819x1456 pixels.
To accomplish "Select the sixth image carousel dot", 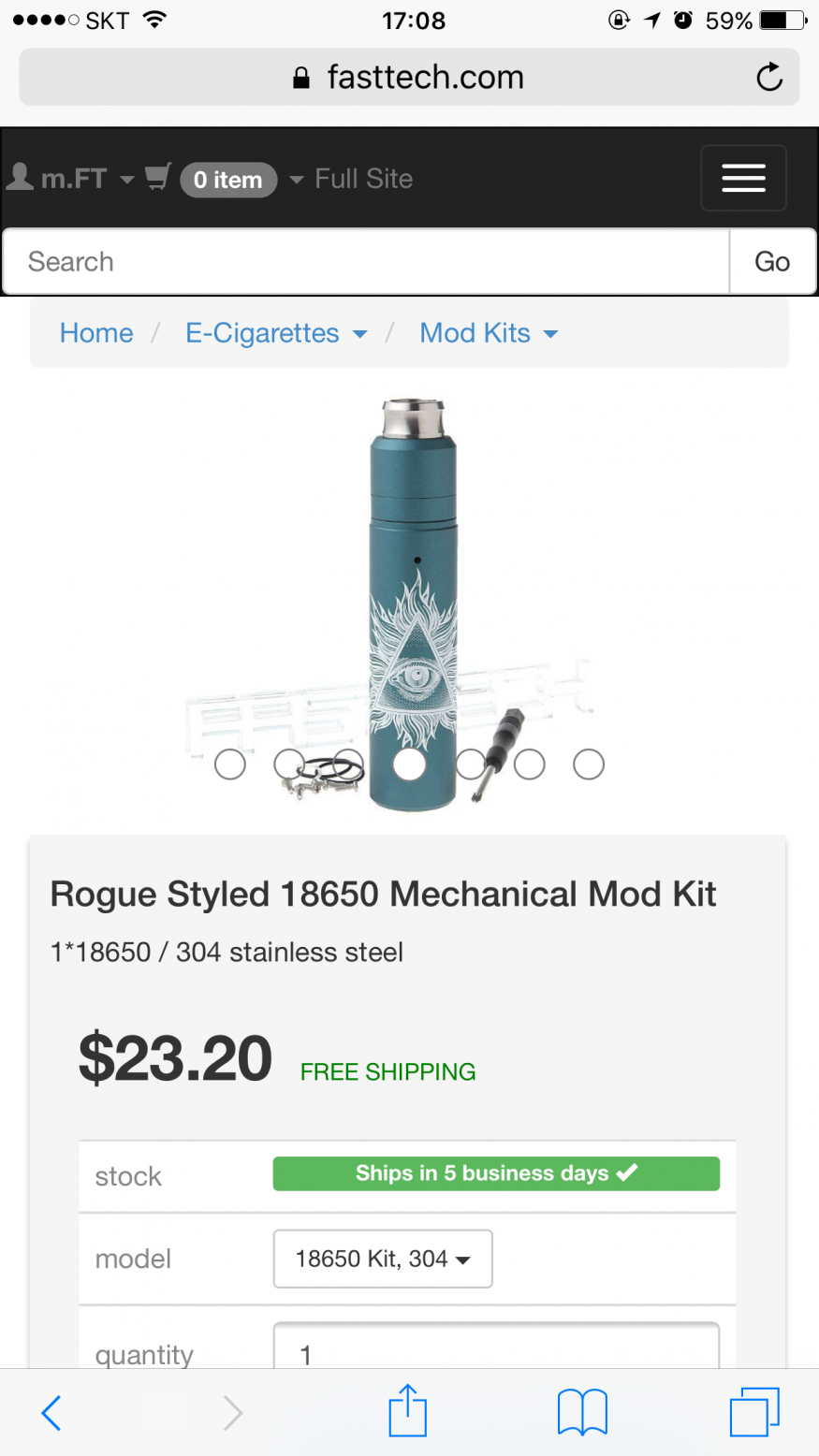I will pyautogui.click(x=529, y=764).
